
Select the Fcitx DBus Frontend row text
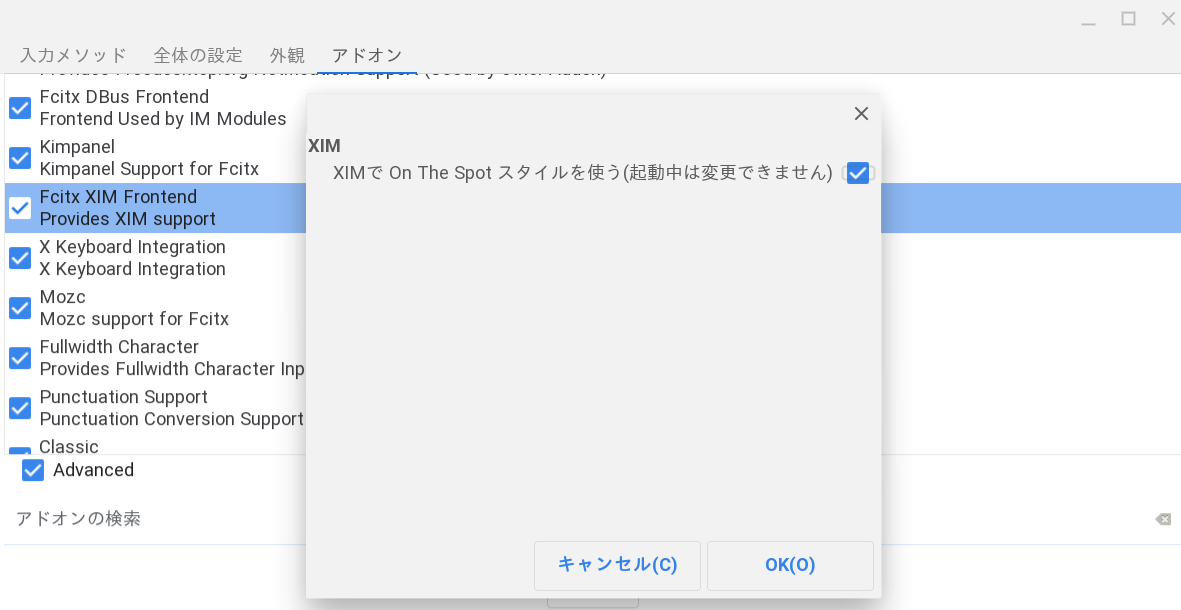pos(163,108)
